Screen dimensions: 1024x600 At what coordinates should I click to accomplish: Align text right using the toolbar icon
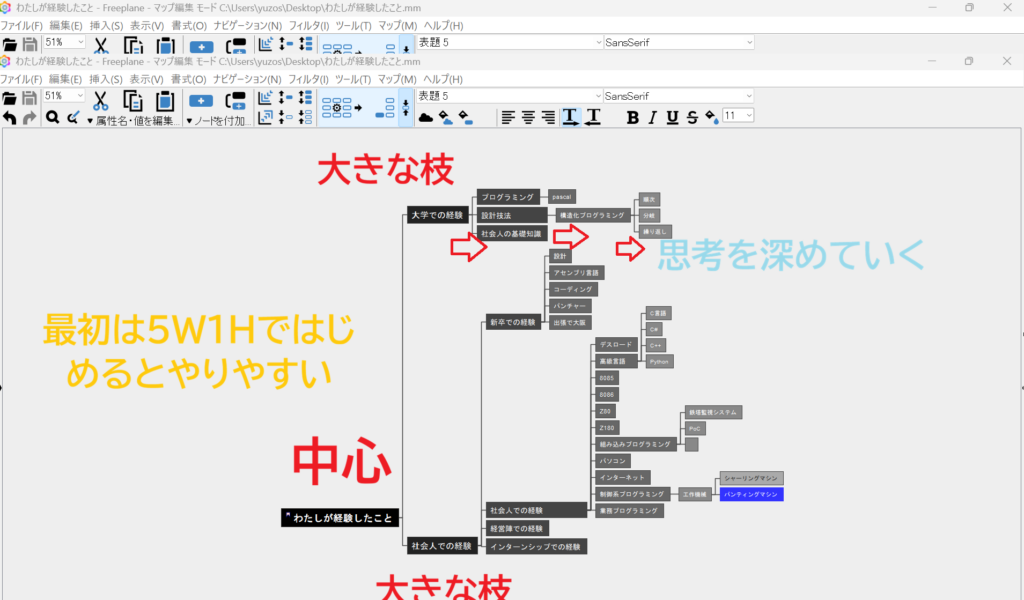click(548, 117)
